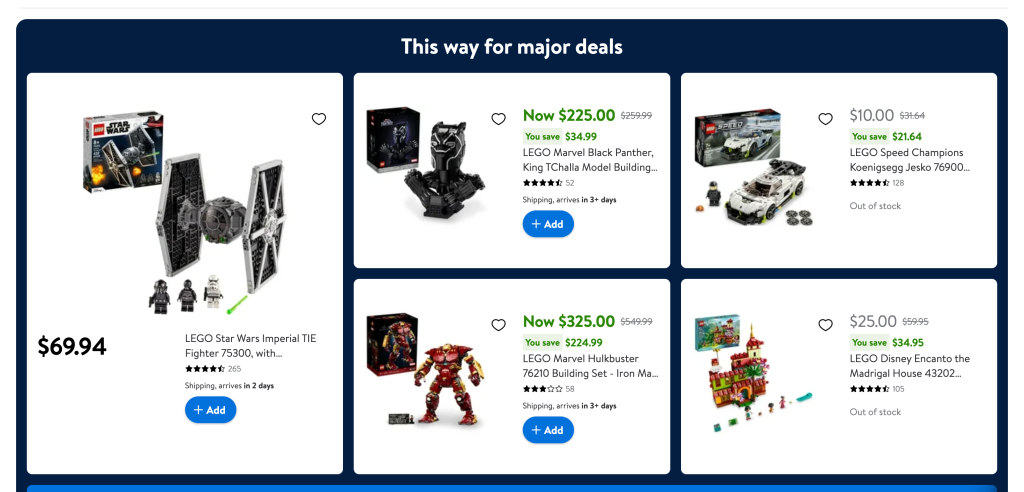Click heart icon on Black Panther set
The image size is (1024, 492).
pos(498,119)
